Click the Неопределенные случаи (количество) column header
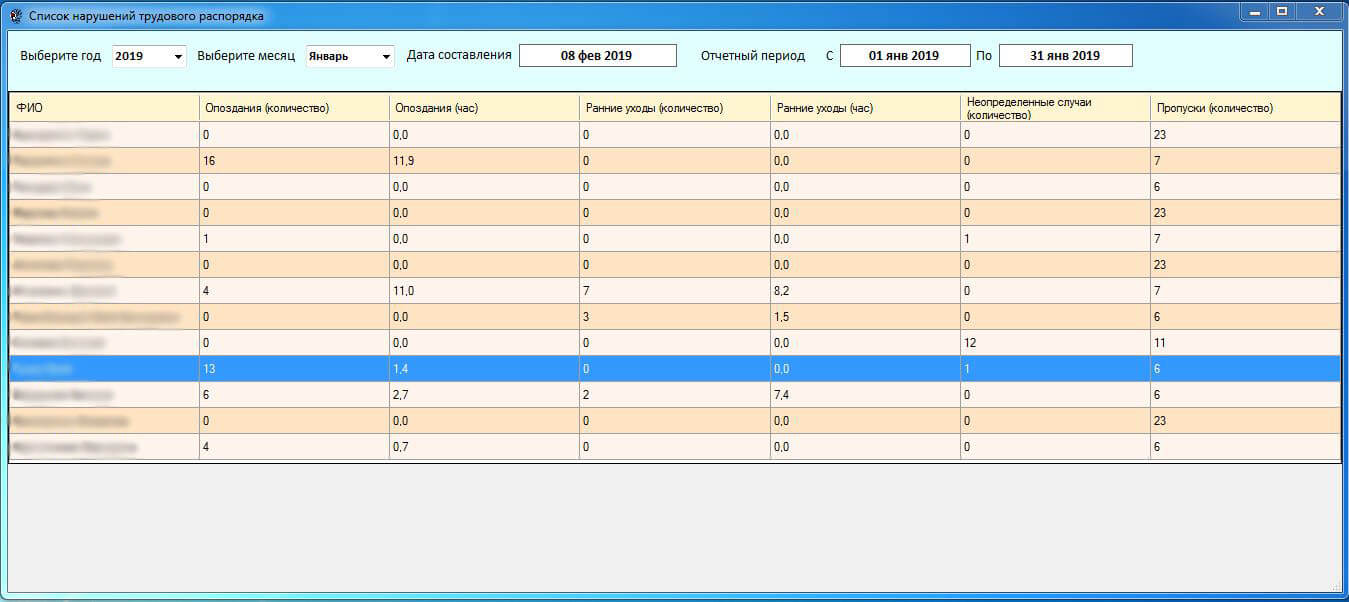 (x=1055, y=108)
